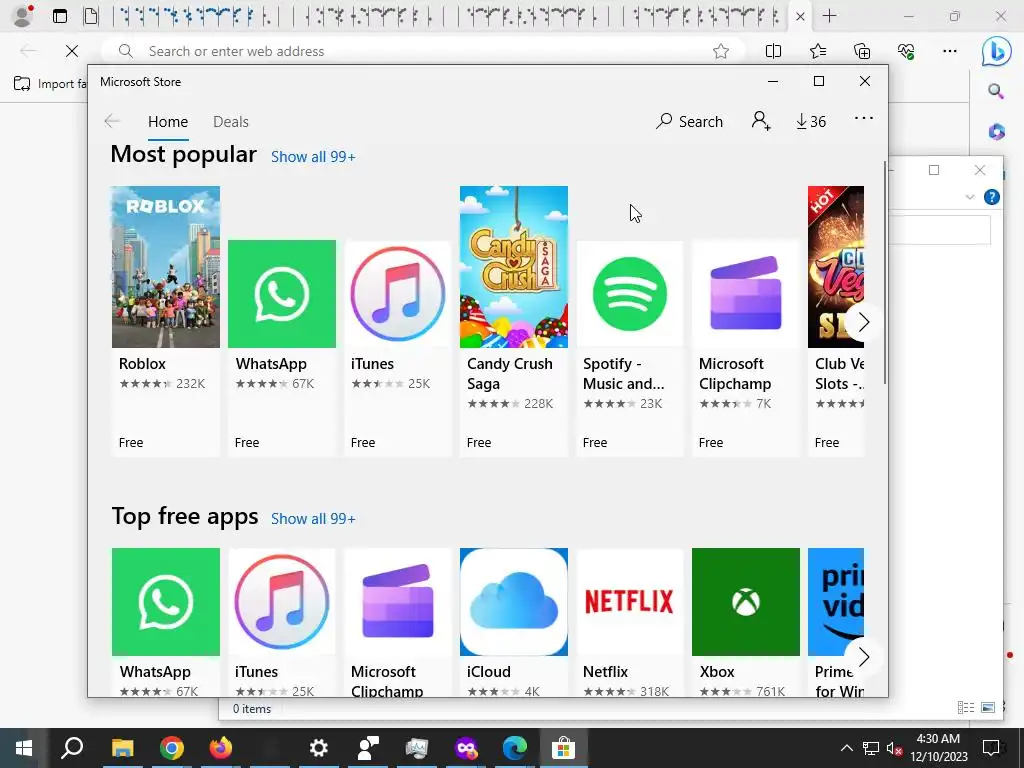The image size is (1024, 768).
Task: Go back in Microsoft Store
Action: [112, 121]
